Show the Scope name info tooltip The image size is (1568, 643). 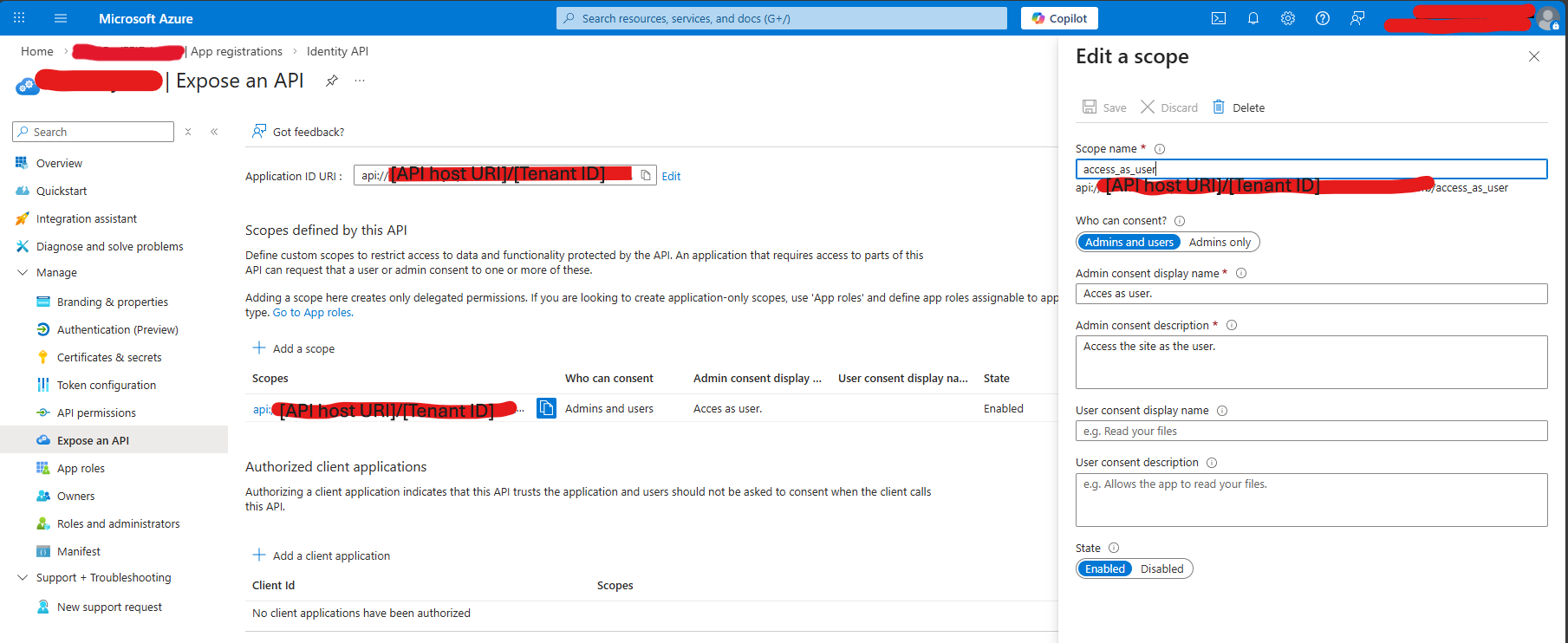click(1160, 149)
